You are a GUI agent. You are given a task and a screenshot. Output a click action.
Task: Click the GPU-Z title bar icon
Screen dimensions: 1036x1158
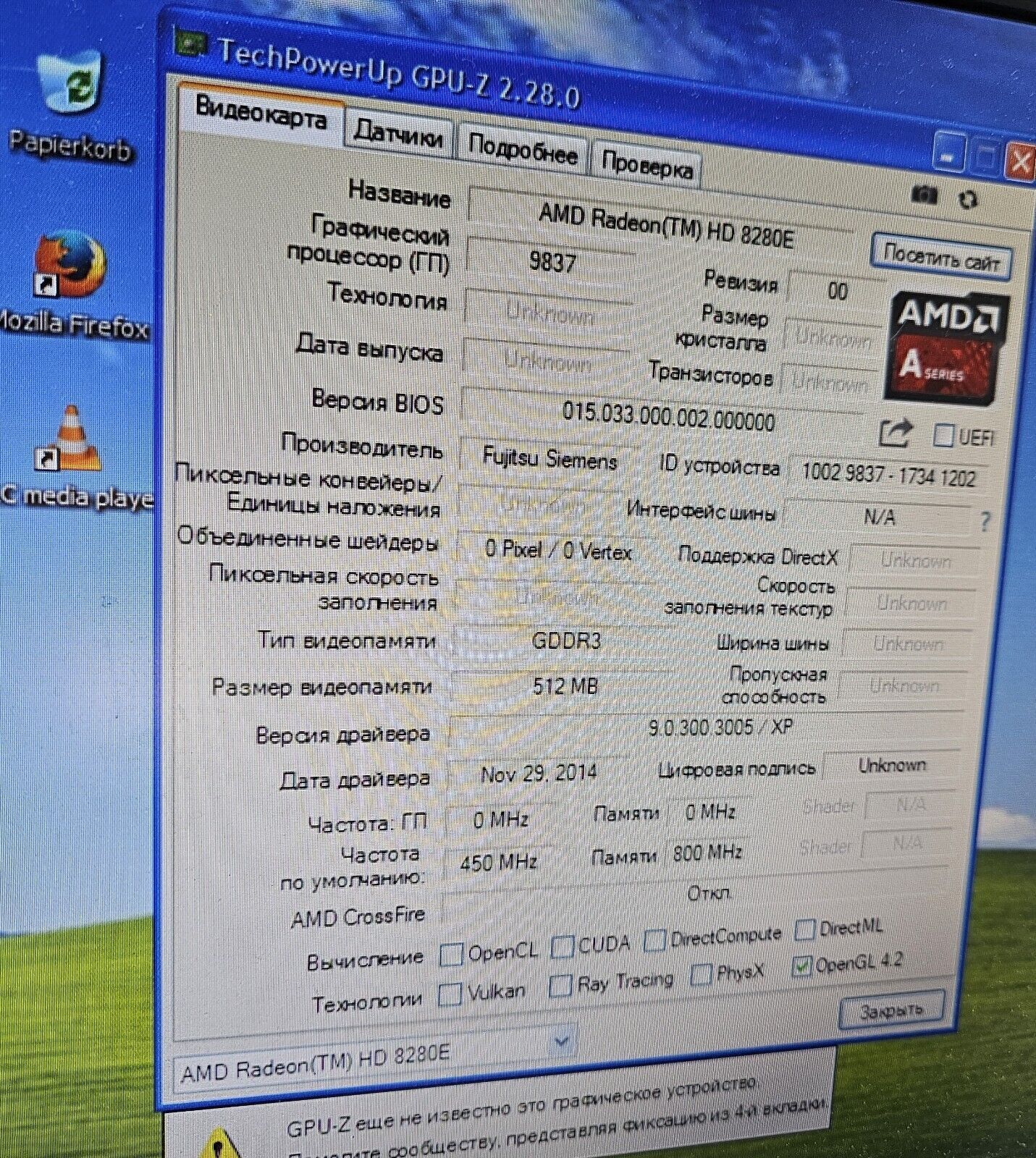(190, 43)
